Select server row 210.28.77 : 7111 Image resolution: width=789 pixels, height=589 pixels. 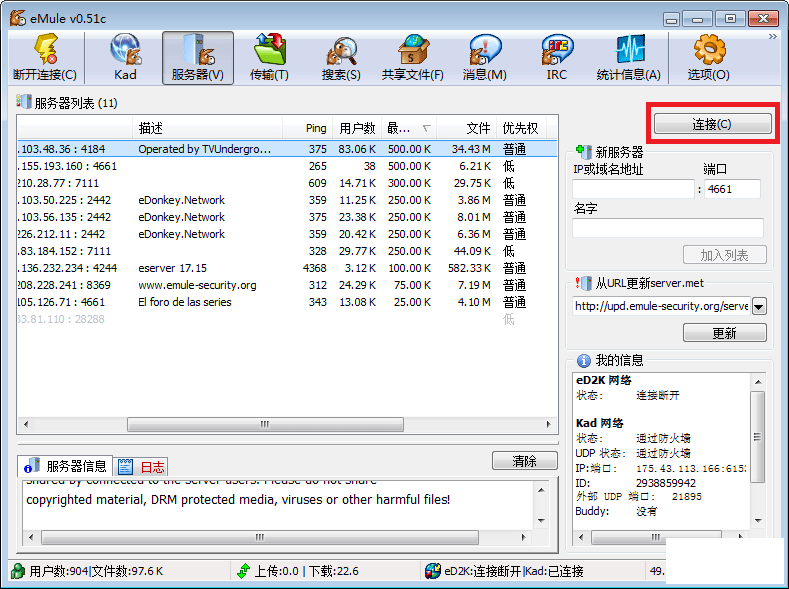287,183
